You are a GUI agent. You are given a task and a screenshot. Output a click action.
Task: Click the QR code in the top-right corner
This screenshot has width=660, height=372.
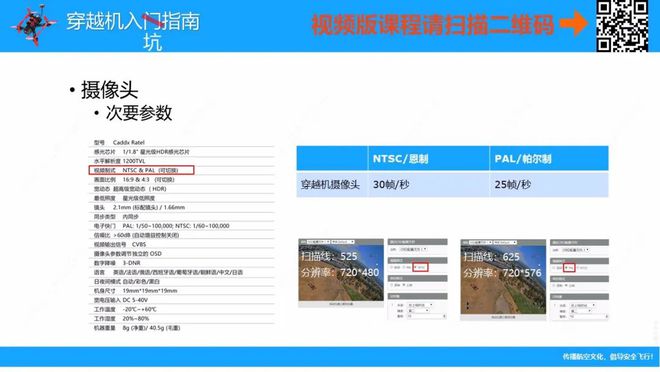622,26
